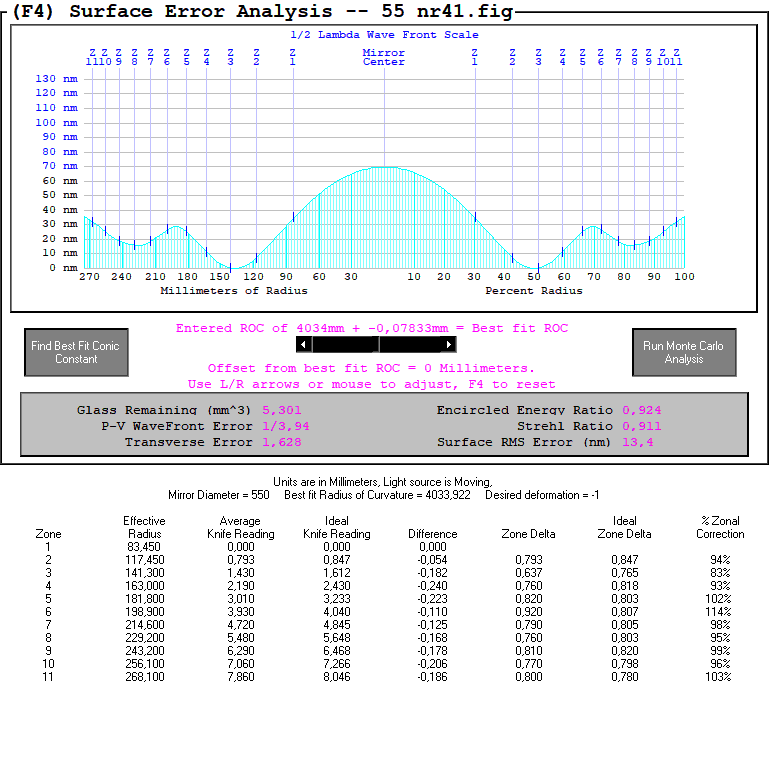
Task: Click the Millimeters of Radius axis label
Action: [x=234, y=291]
